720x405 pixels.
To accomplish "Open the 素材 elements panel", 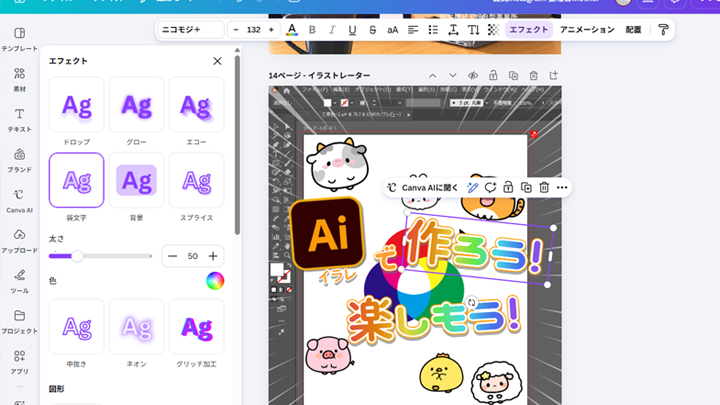I will click(19, 79).
